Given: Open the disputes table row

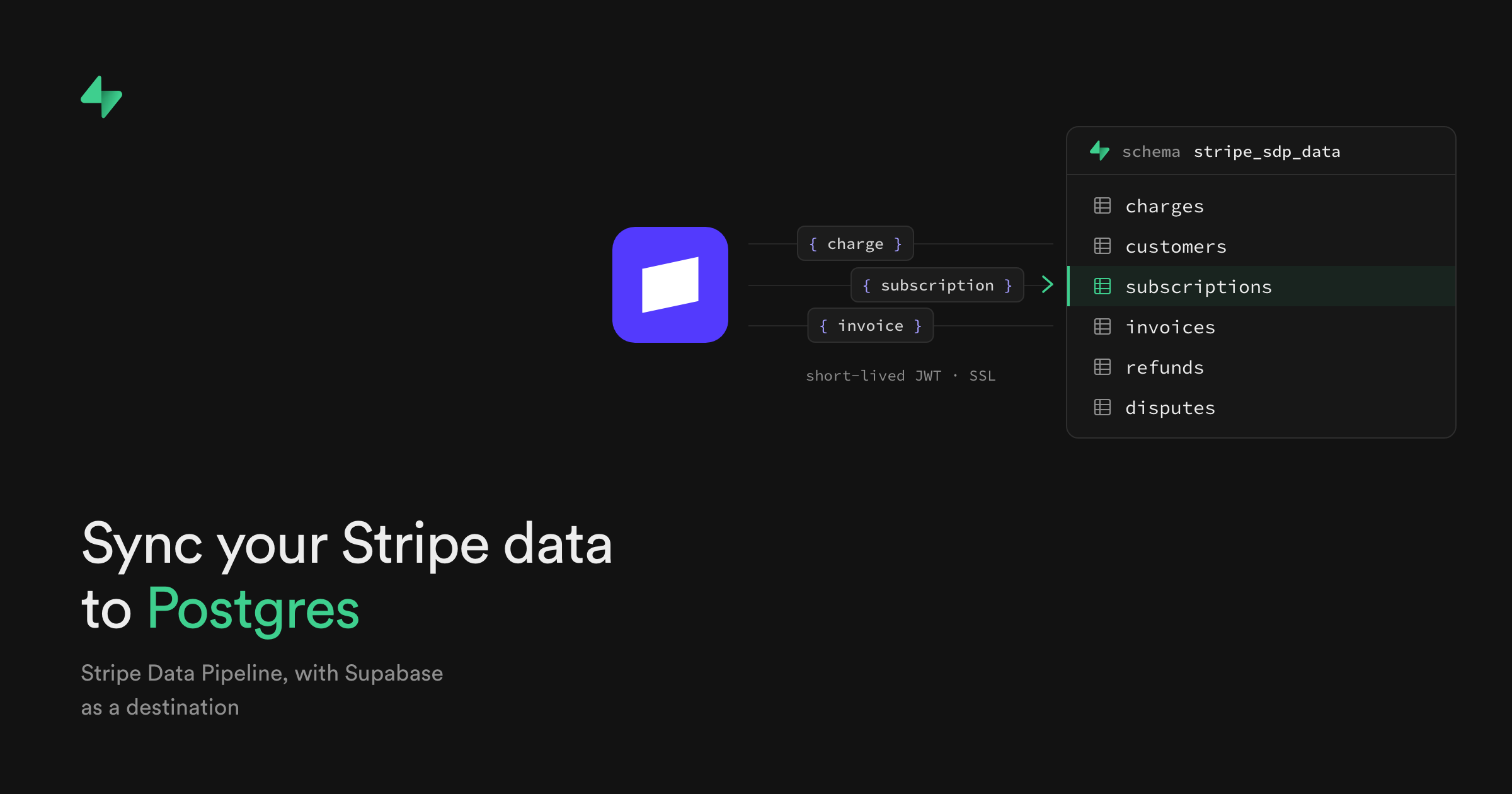Looking at the screenshot, I should click(x=1261, y=407).
